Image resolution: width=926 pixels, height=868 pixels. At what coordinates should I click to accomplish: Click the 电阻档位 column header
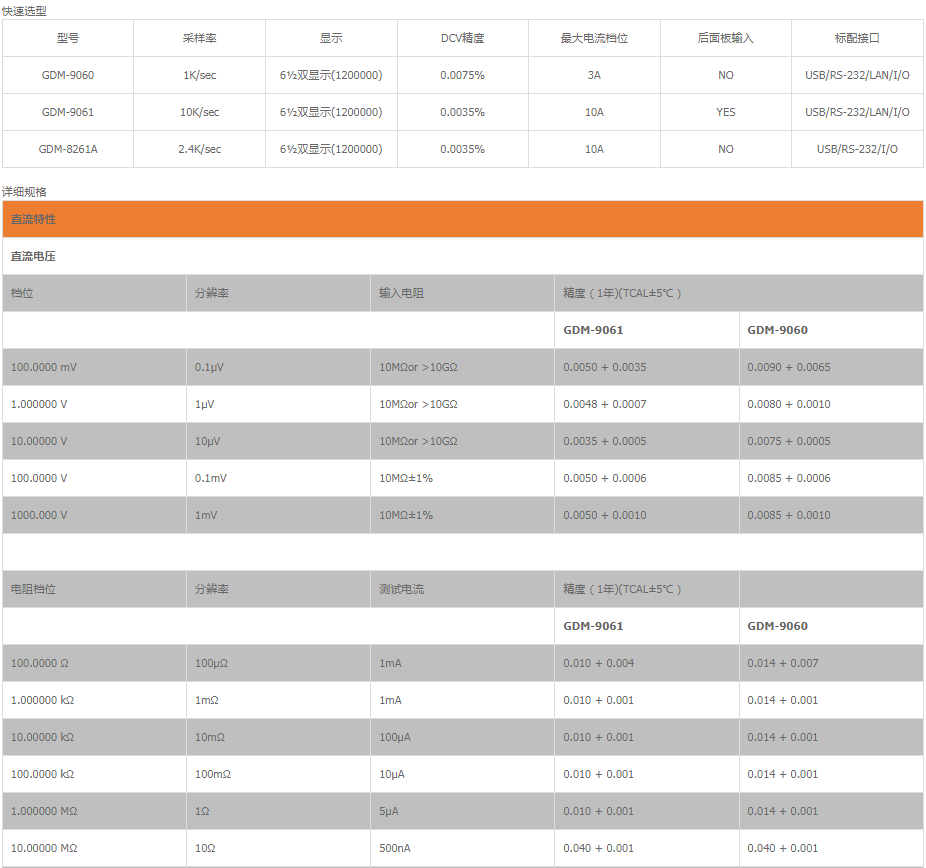click(x=94, y=589)
